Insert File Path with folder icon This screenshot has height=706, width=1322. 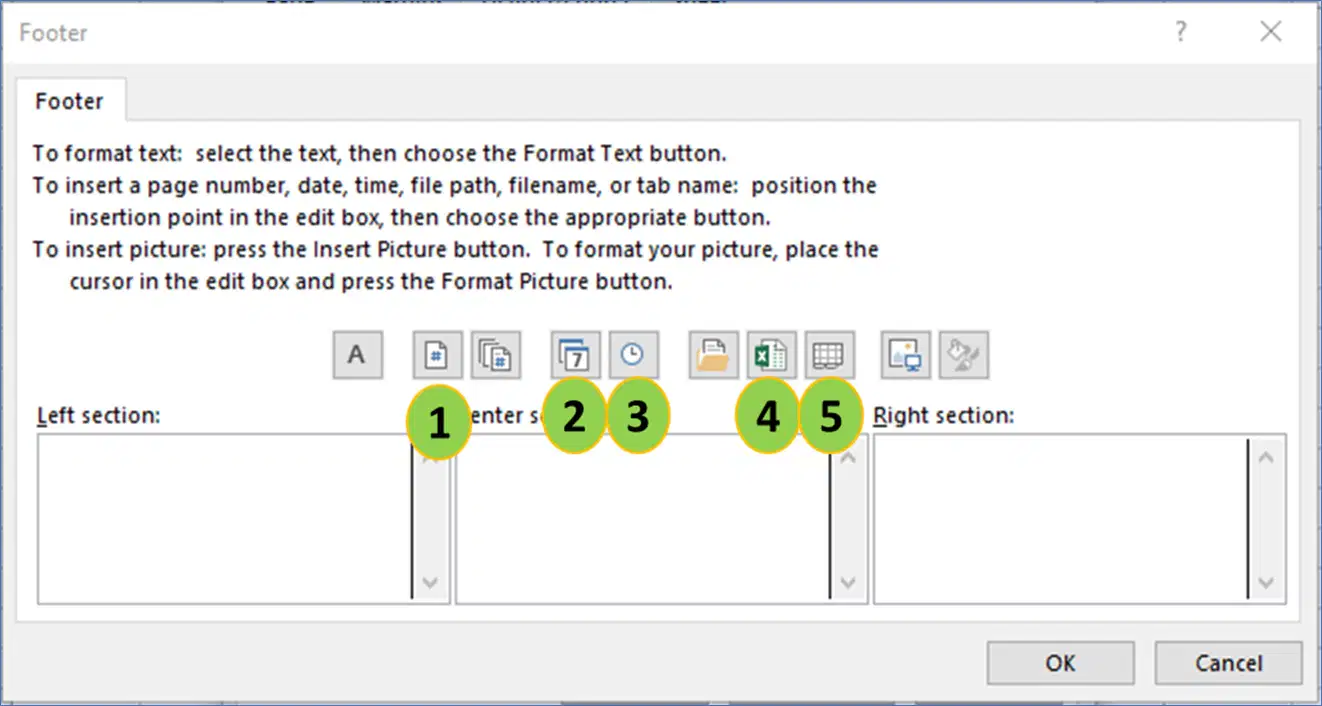(x=713, y=355)
